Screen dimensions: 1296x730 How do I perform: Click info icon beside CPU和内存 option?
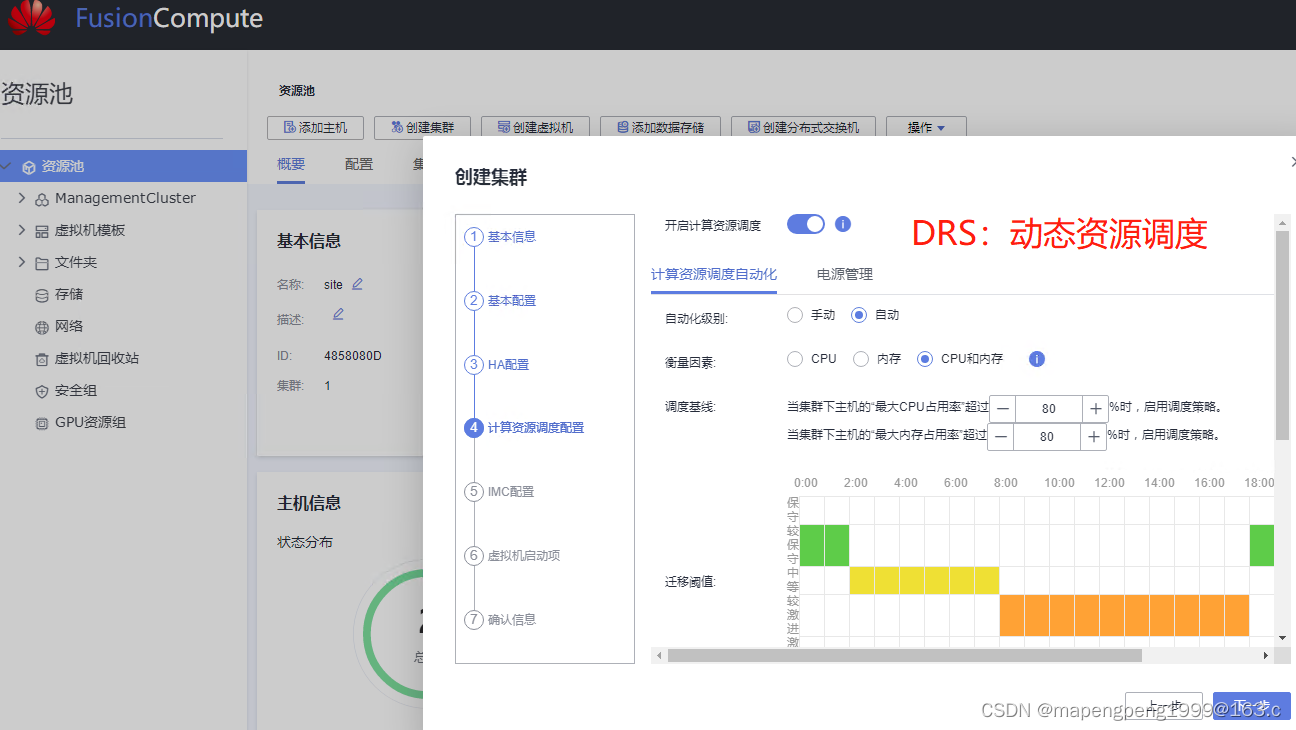point(1037,359)
